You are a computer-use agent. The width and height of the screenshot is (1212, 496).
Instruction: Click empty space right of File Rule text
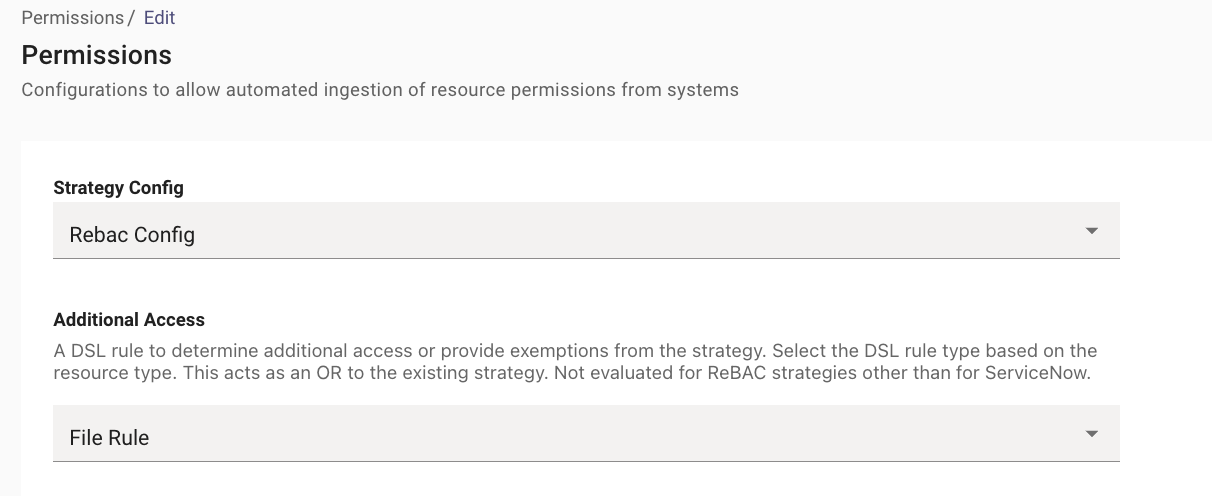point(615,434)
